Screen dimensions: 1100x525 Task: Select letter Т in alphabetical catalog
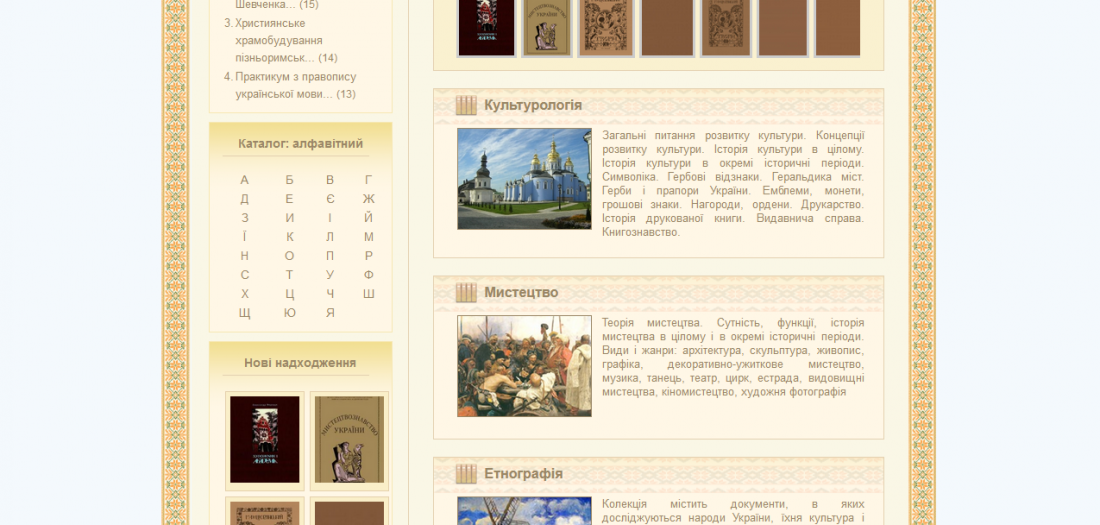(x=289, y=275)
